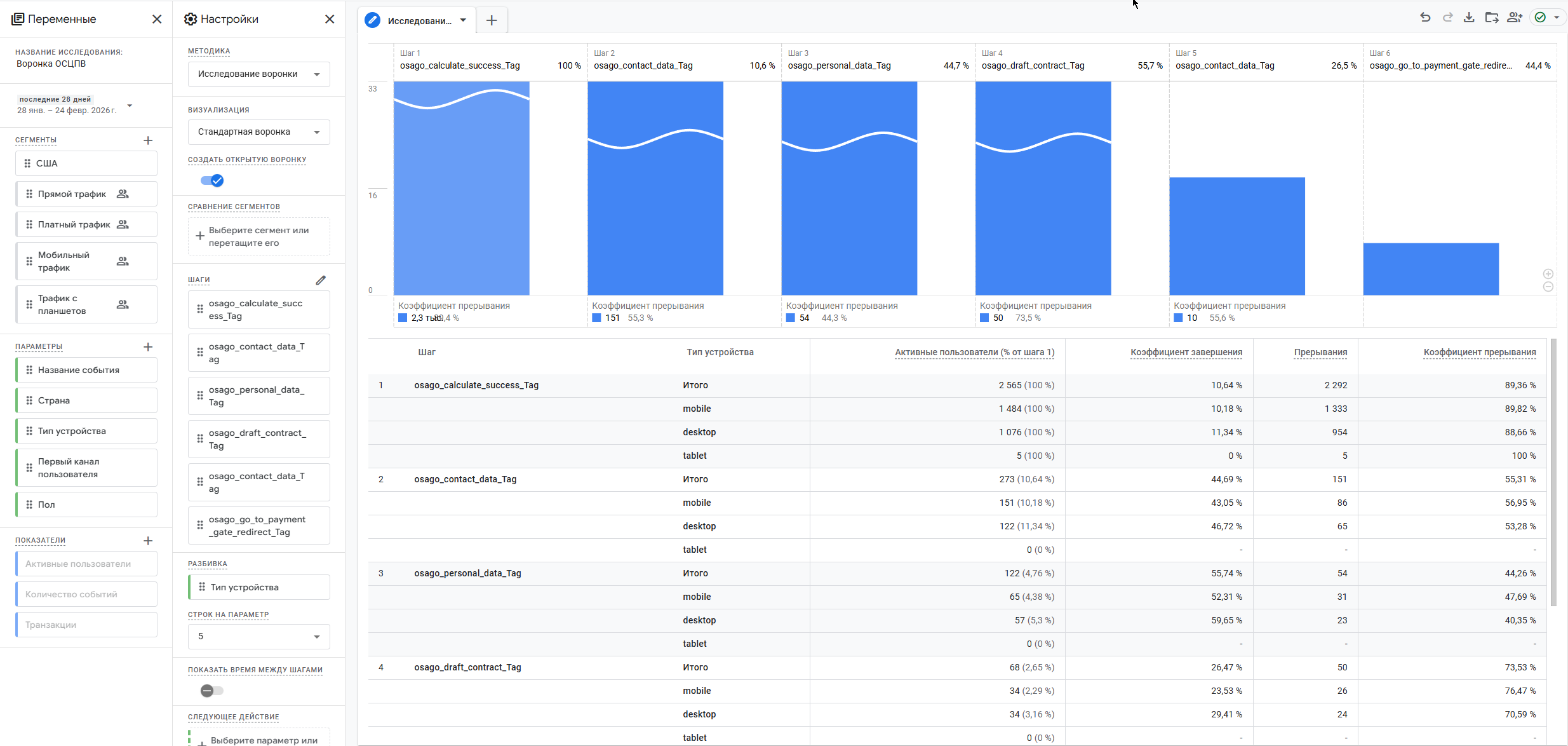This screenshot has width=1568, height=746.
Task: Click the pencil icon to edit steps
Action: (x=321, y=280)
